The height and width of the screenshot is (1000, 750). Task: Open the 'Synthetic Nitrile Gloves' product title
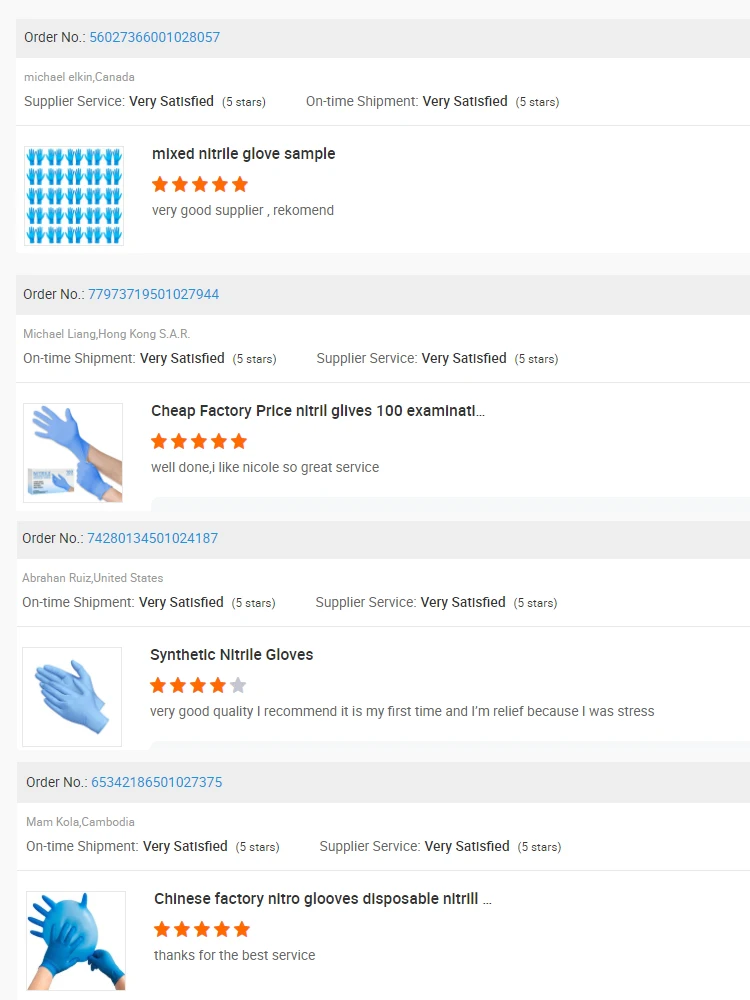(x=231, y=655)
